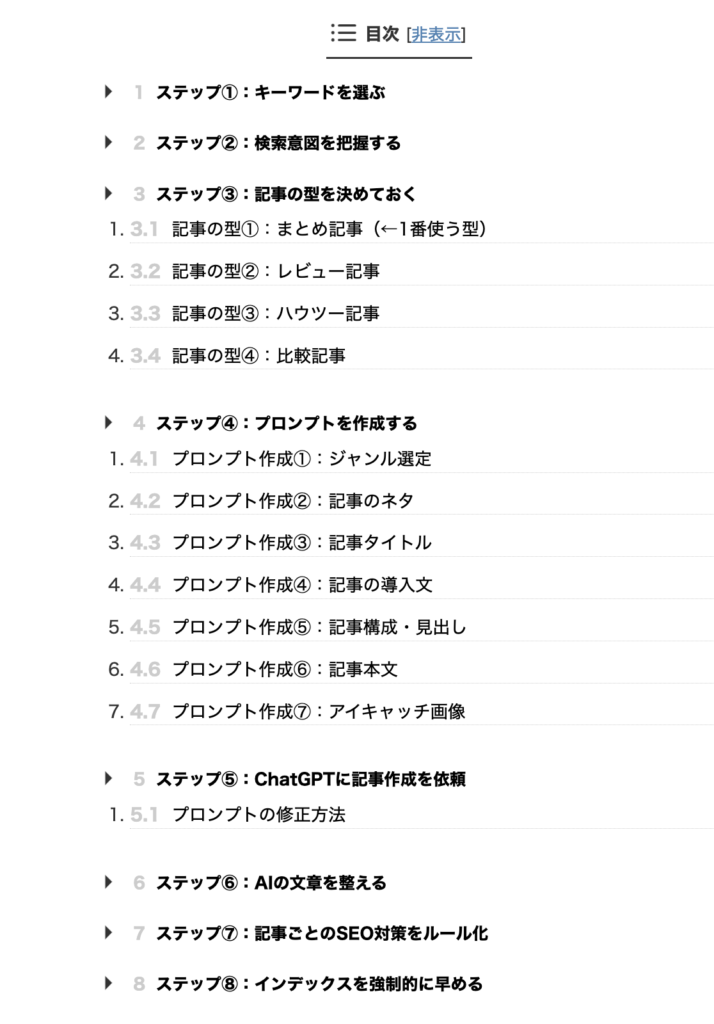Jump to the ステップ①：キーワードを選ぶ heading

[x=270, y=91]
